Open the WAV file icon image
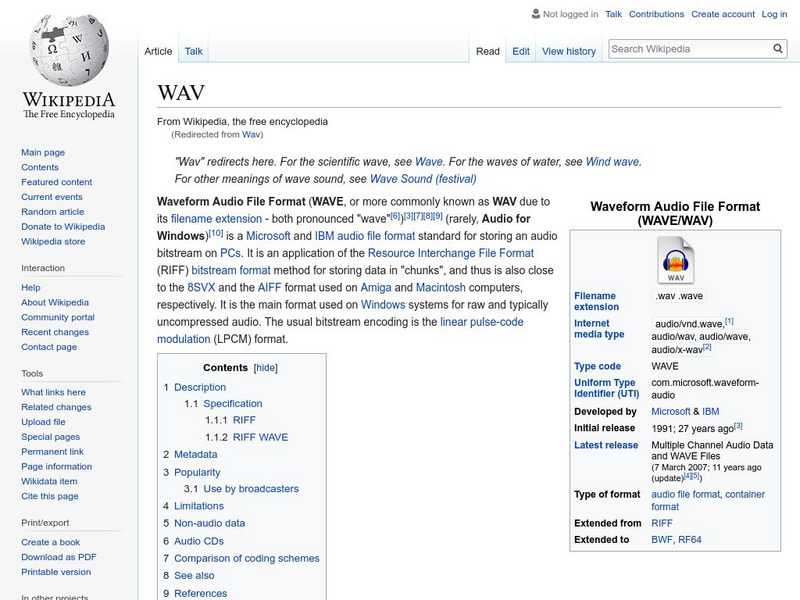The height and width of the screenshot is (600, 800). click(x=676, y=260)
